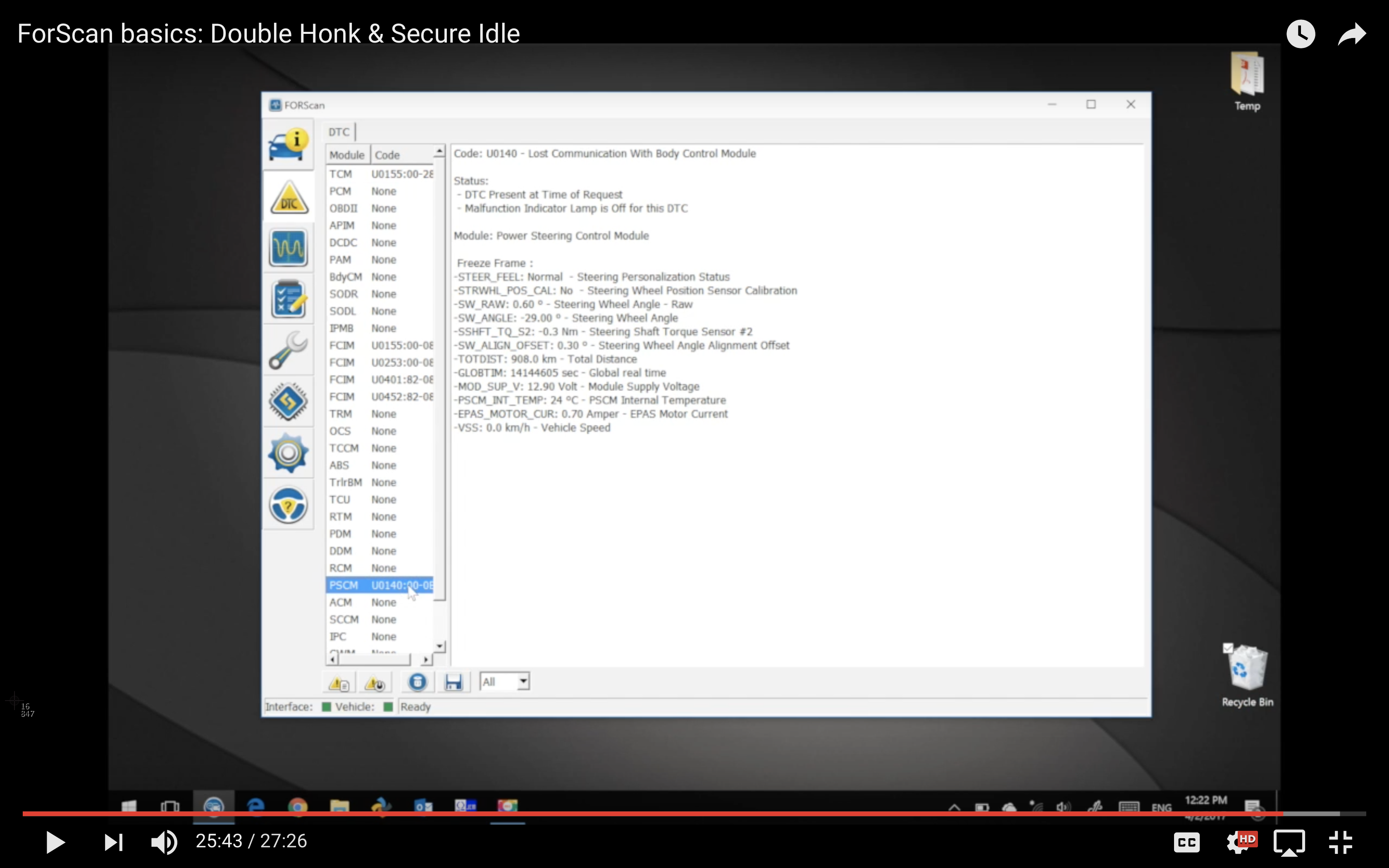This screenshot has height=868, width=1389.
Task: Select the highlighted PSCM U0140 row
Action: (380, 586)
